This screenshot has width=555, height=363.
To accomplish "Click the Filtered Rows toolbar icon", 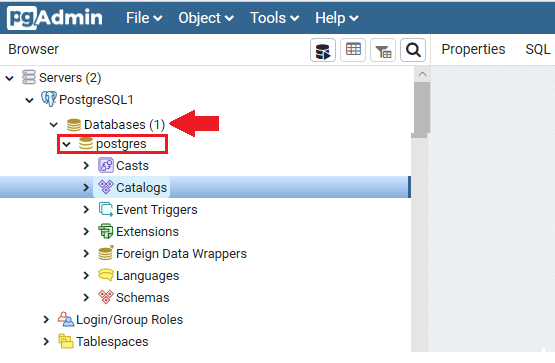I will tap(383, 50).
